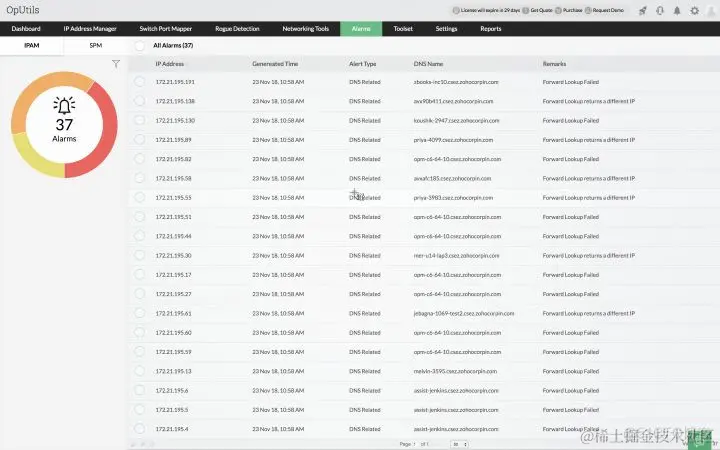Click IP address 172.21.195.17
Screen dimensions: 720x450
click(x=173, y=275)
